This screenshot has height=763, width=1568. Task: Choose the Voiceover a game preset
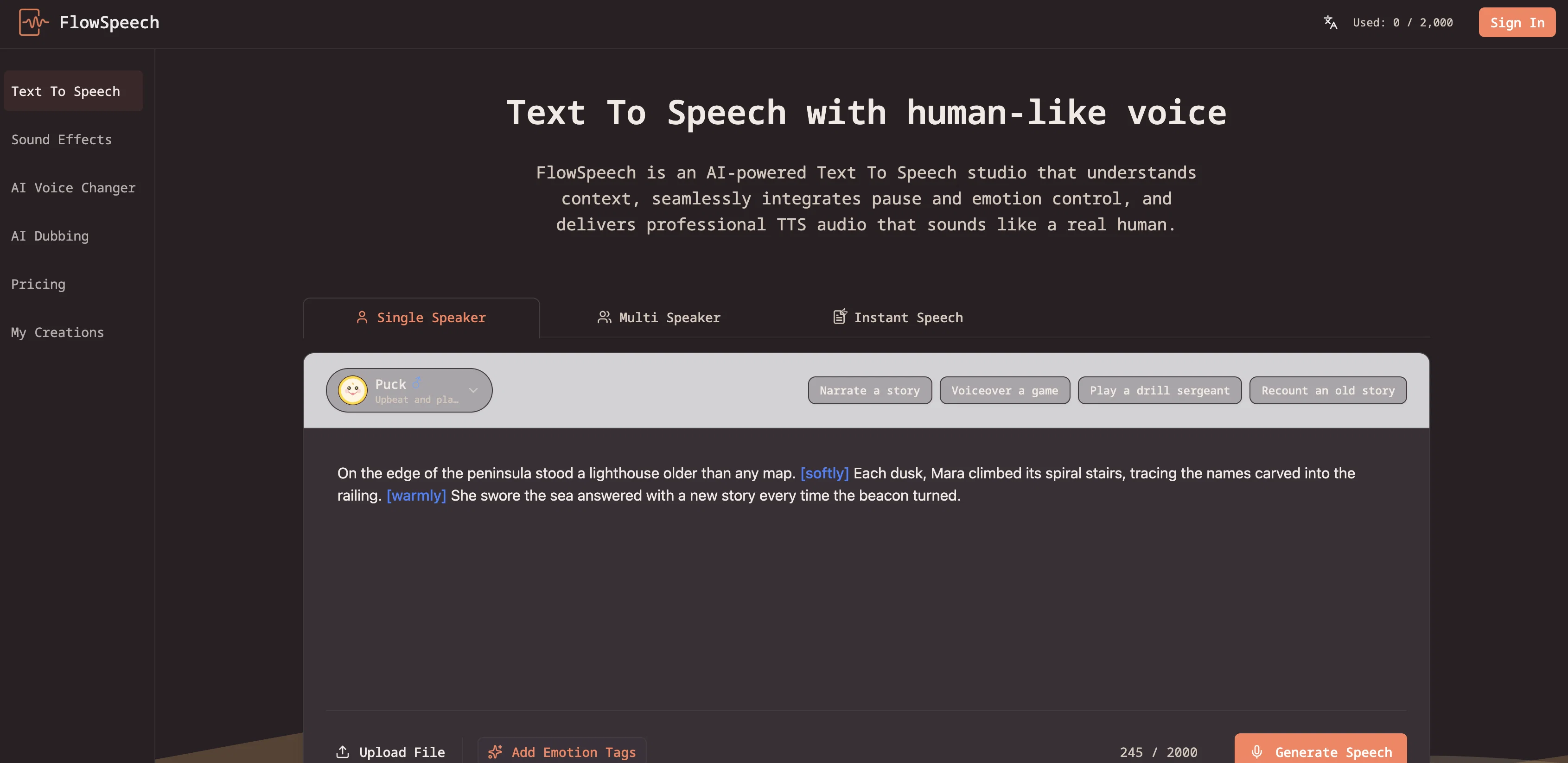click(x=1004, y=390)
